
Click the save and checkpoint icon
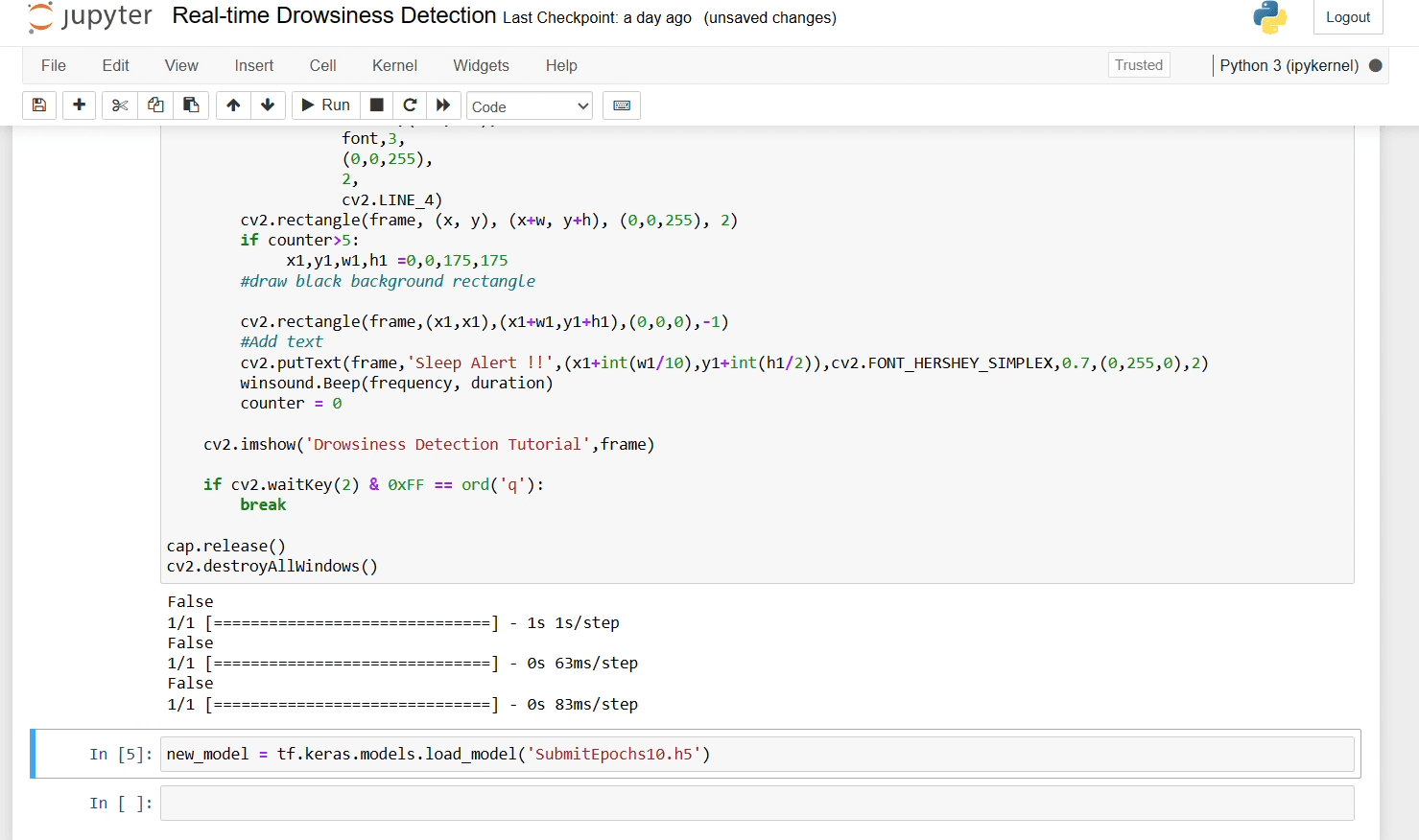[39, 105]
